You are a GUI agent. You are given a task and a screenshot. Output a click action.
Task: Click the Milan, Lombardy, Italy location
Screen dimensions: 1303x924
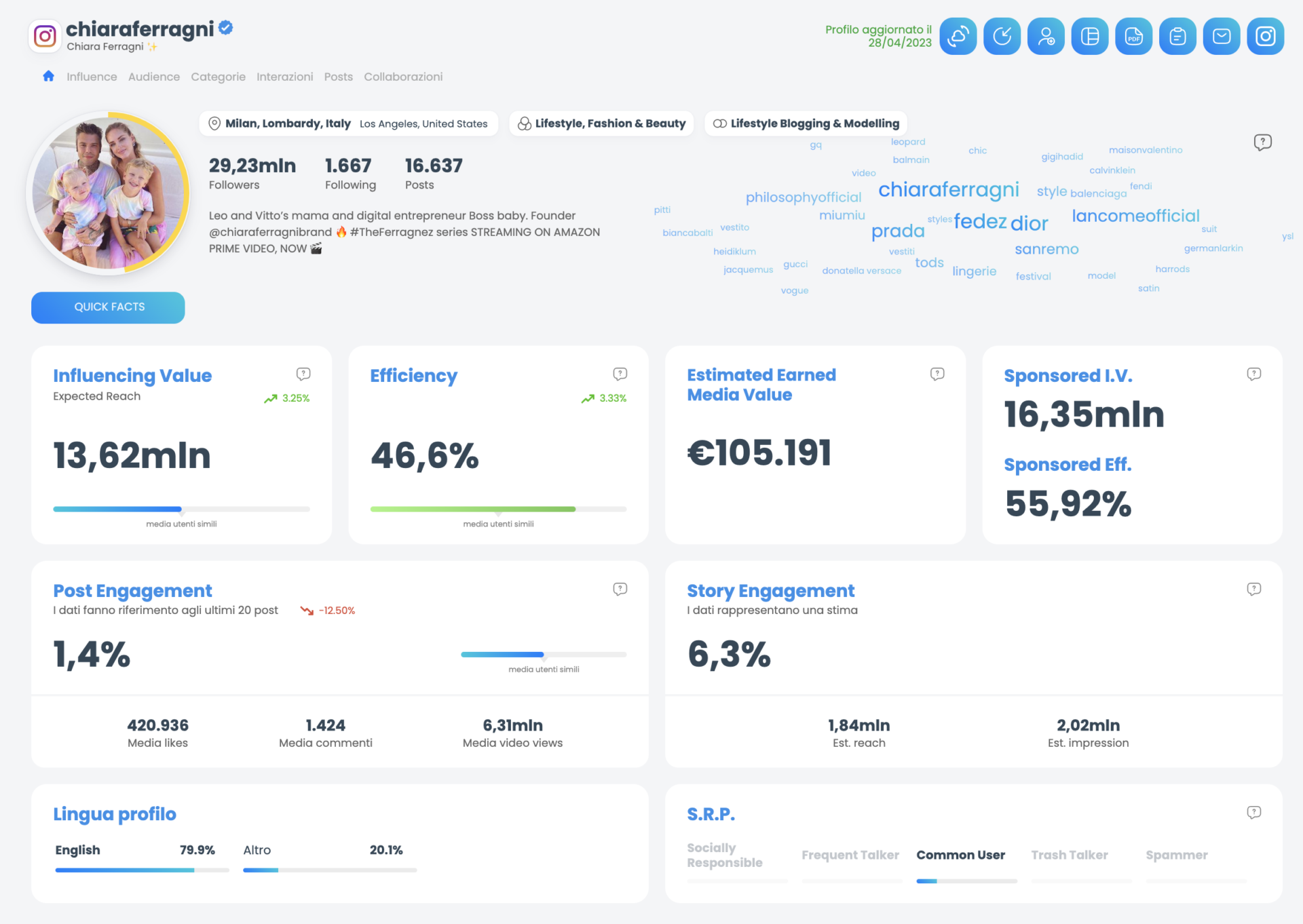tap(288, 123)
